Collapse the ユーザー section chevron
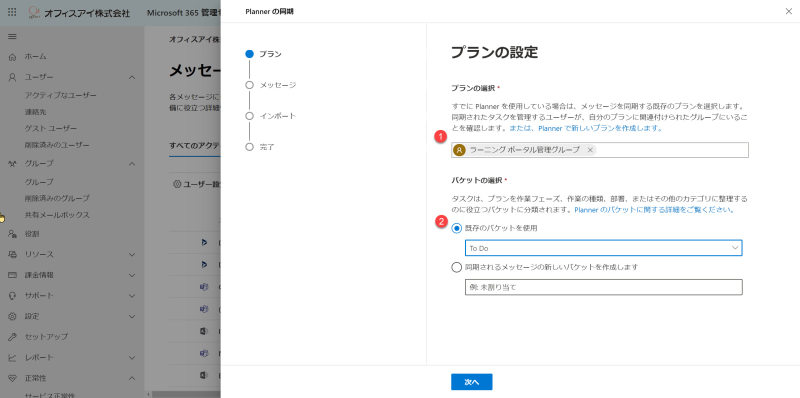800x398 pixels. 132,77
